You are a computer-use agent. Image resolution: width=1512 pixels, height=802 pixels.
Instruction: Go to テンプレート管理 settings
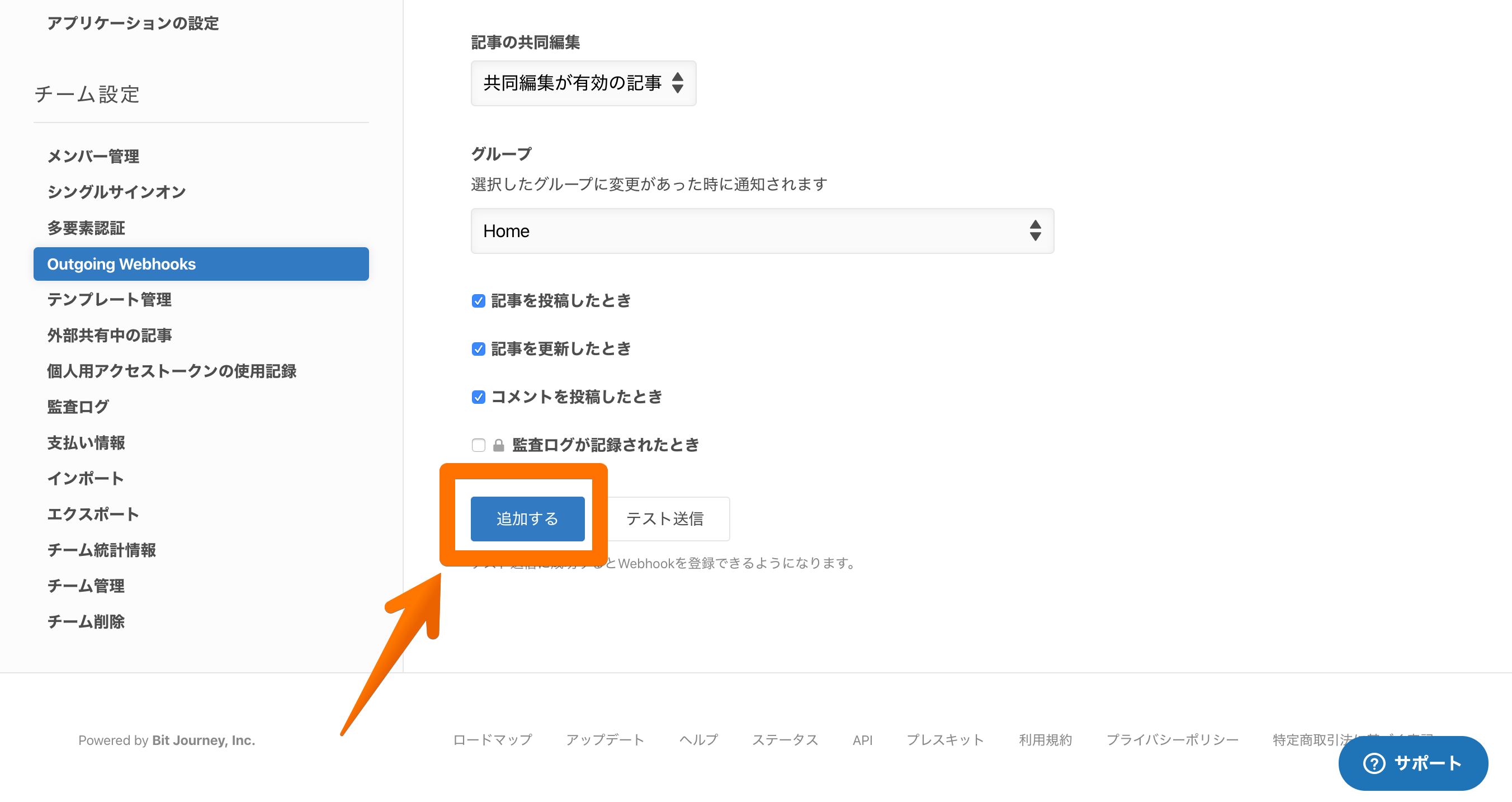(x=109, y=299)
